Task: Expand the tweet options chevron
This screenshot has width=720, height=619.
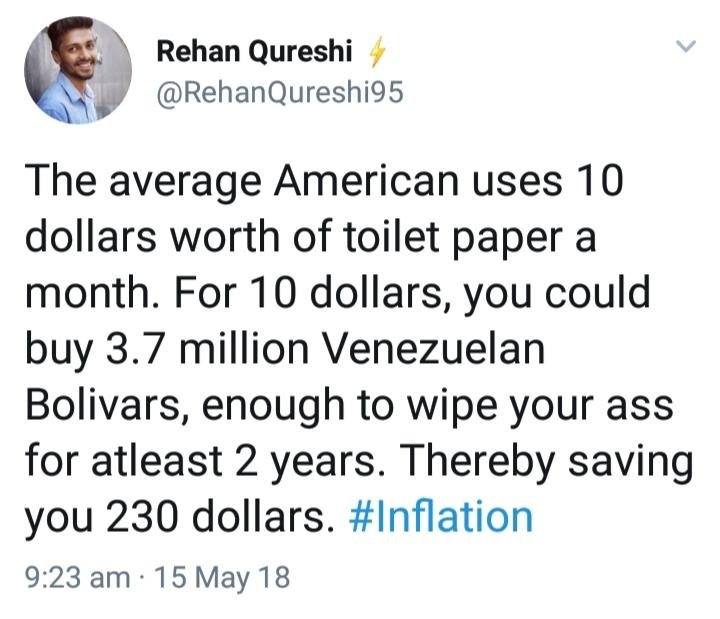Action: 686,46
